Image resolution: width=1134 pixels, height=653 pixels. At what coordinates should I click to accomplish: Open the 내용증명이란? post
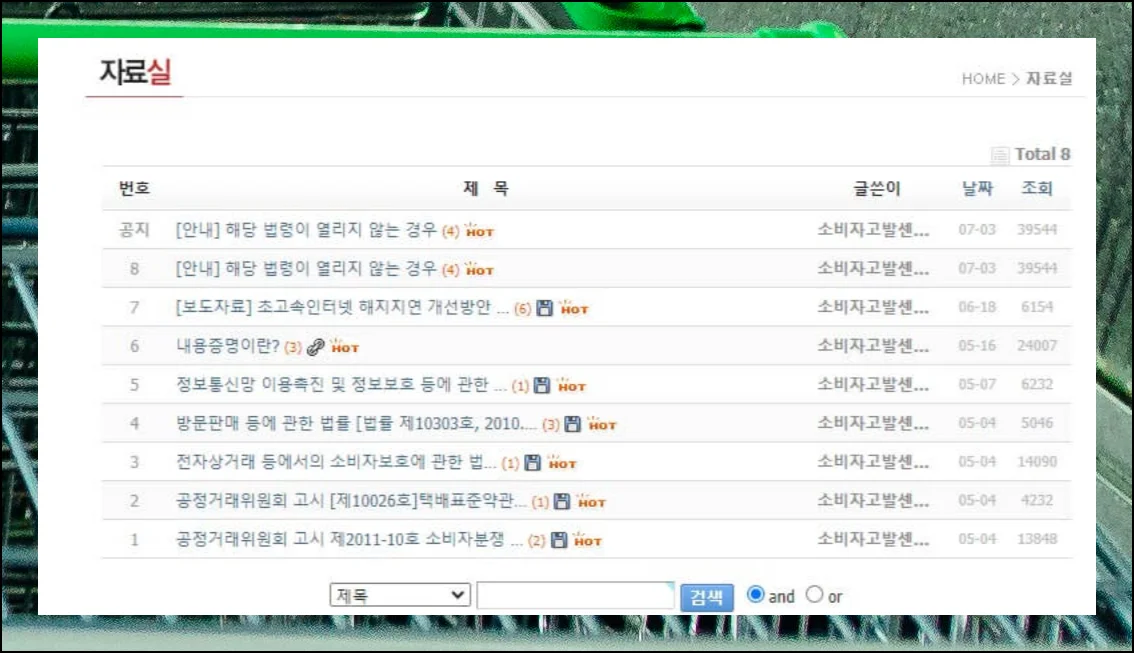click(x=228, y=346)
